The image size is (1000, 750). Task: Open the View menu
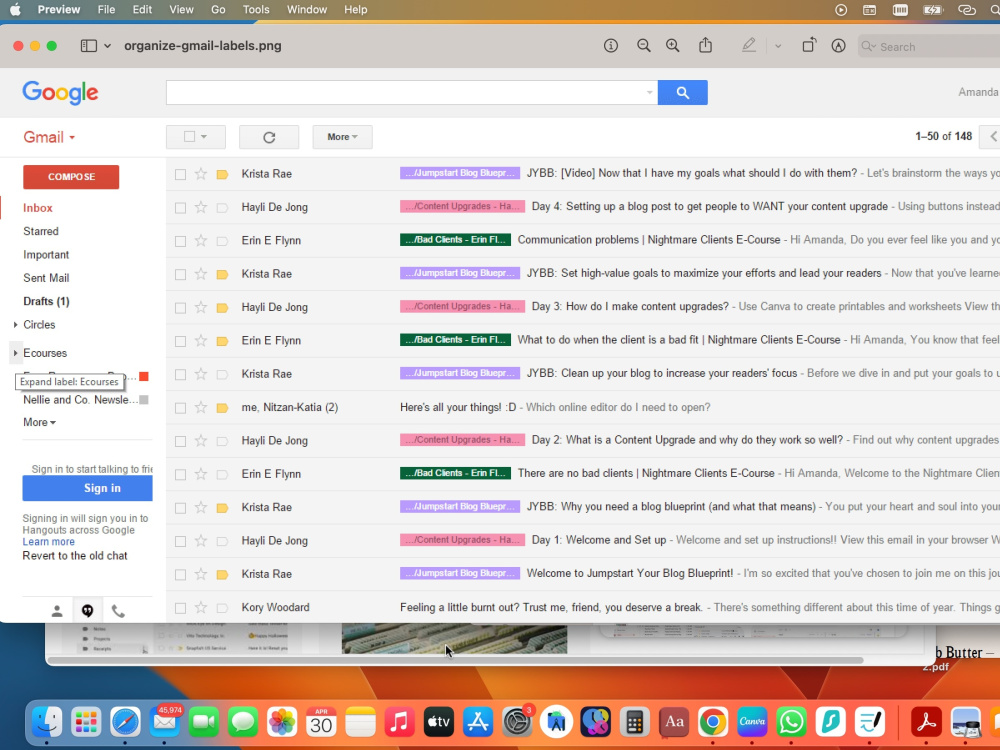click(181, 10)
